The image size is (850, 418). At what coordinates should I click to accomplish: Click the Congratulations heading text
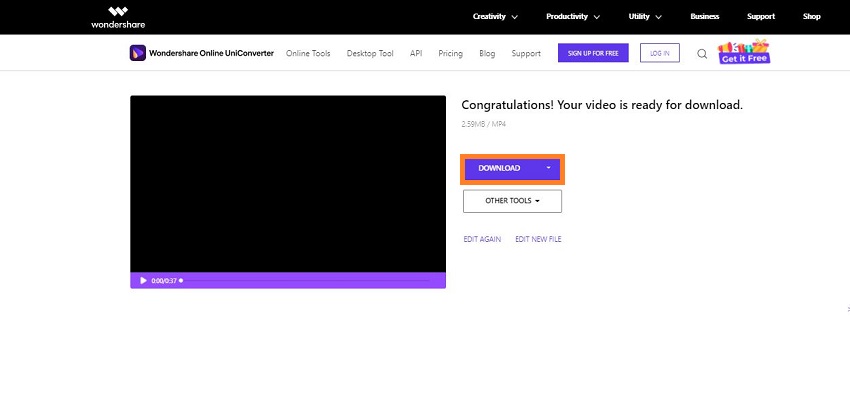[602, 105]
